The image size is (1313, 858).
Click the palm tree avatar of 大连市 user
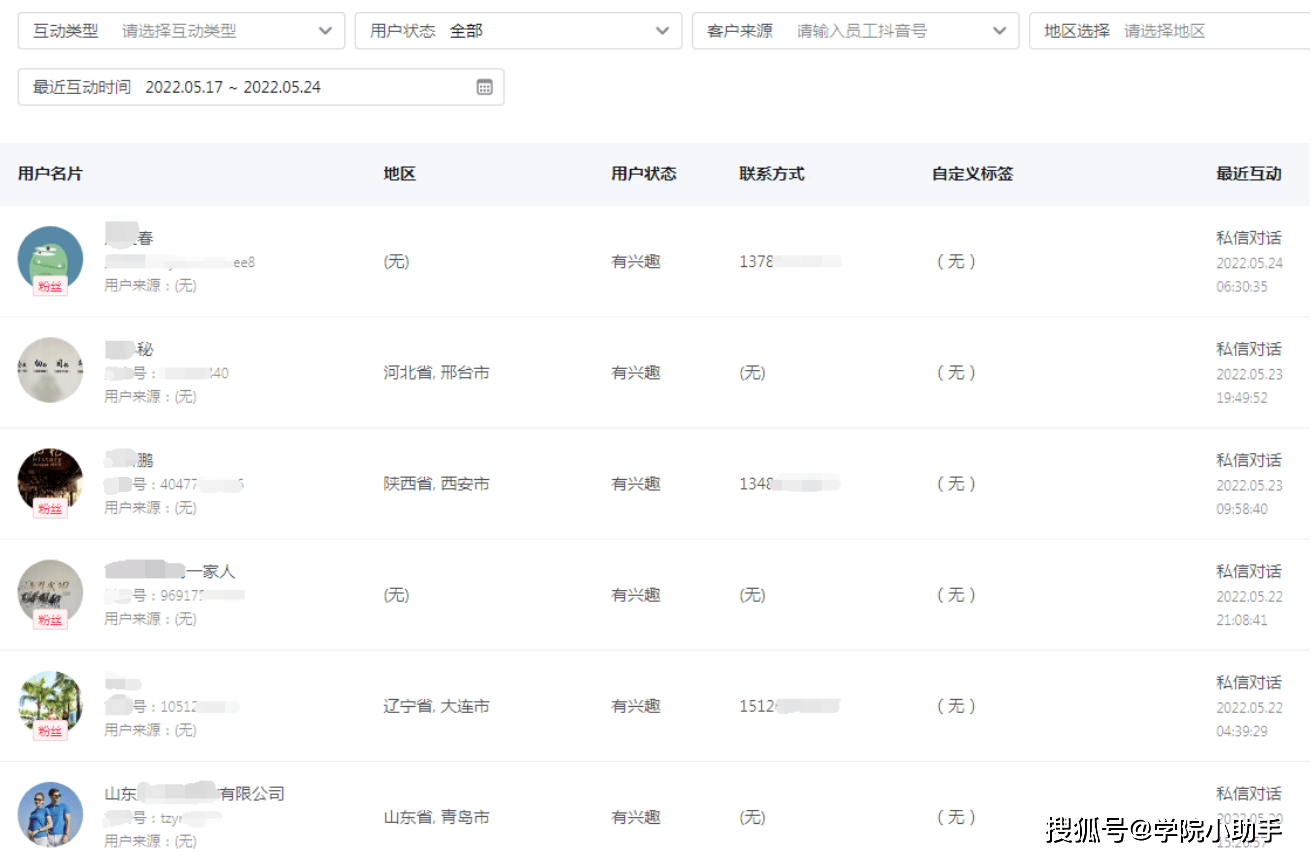tap(50, 702)
